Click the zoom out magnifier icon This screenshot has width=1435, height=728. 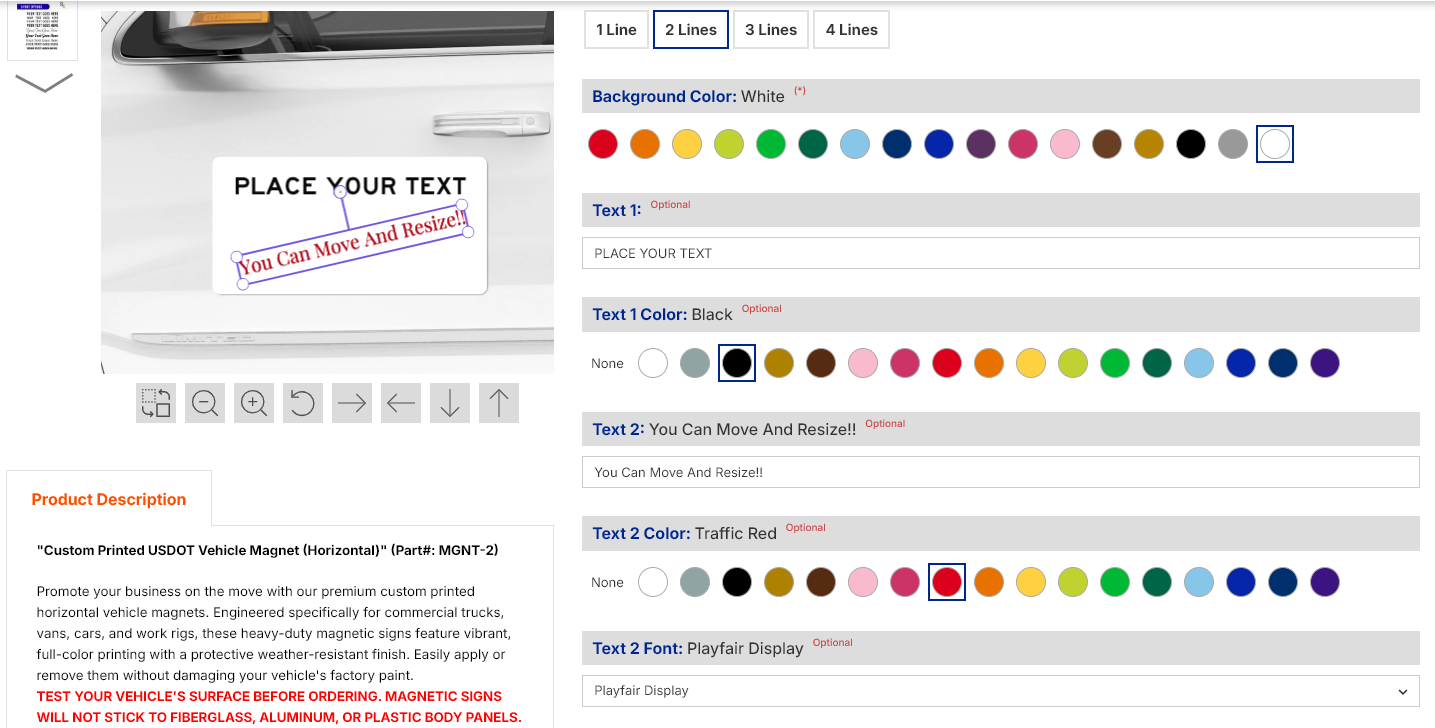click(x=205, y=403)
